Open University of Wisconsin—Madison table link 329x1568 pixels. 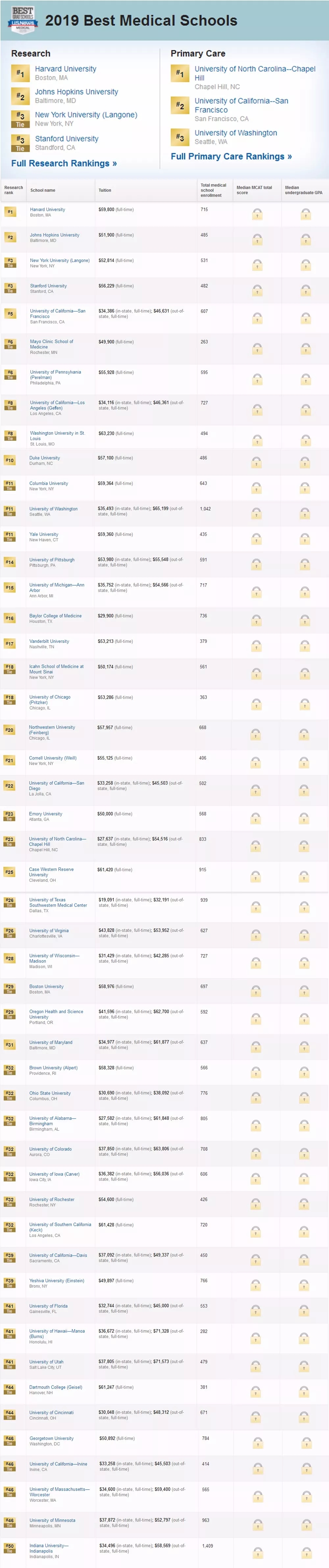[x=54, y=958]
